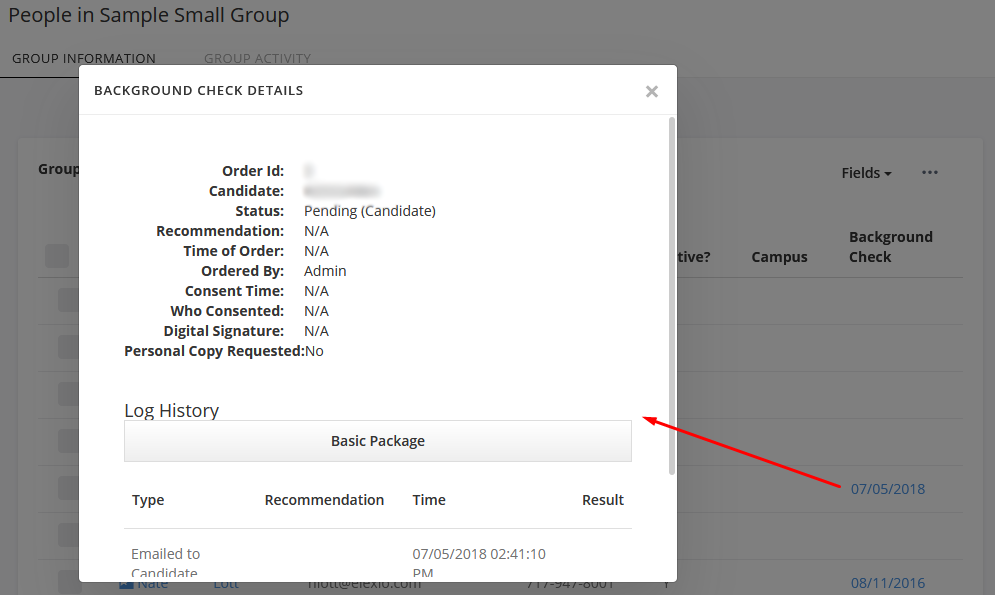
Task: Click the Lott last name link
Action: 226,585
